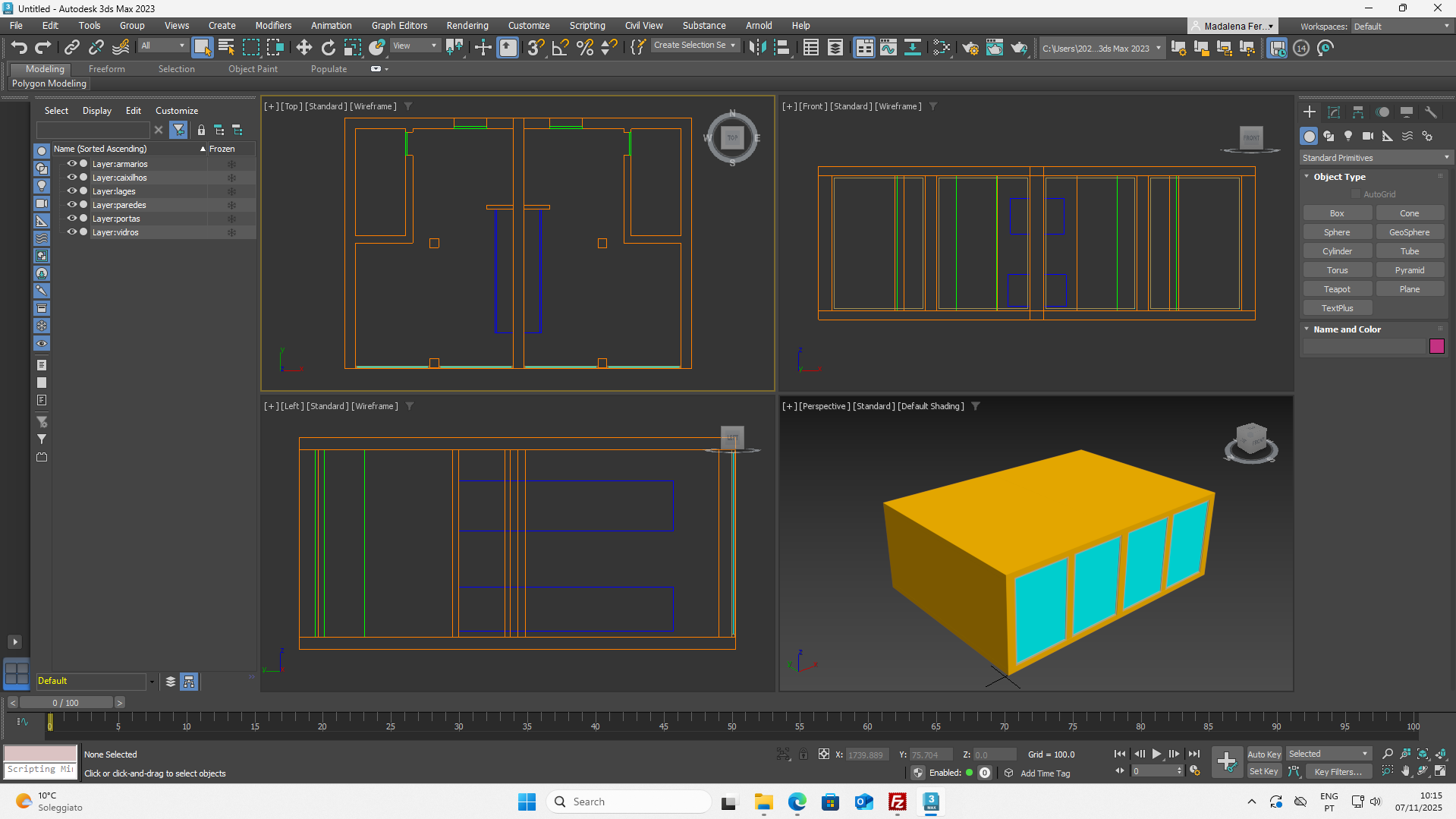Viewport: 1456px width, 819px height.
Task: Click the Teapot primitive button
Action: (1337, 289)
